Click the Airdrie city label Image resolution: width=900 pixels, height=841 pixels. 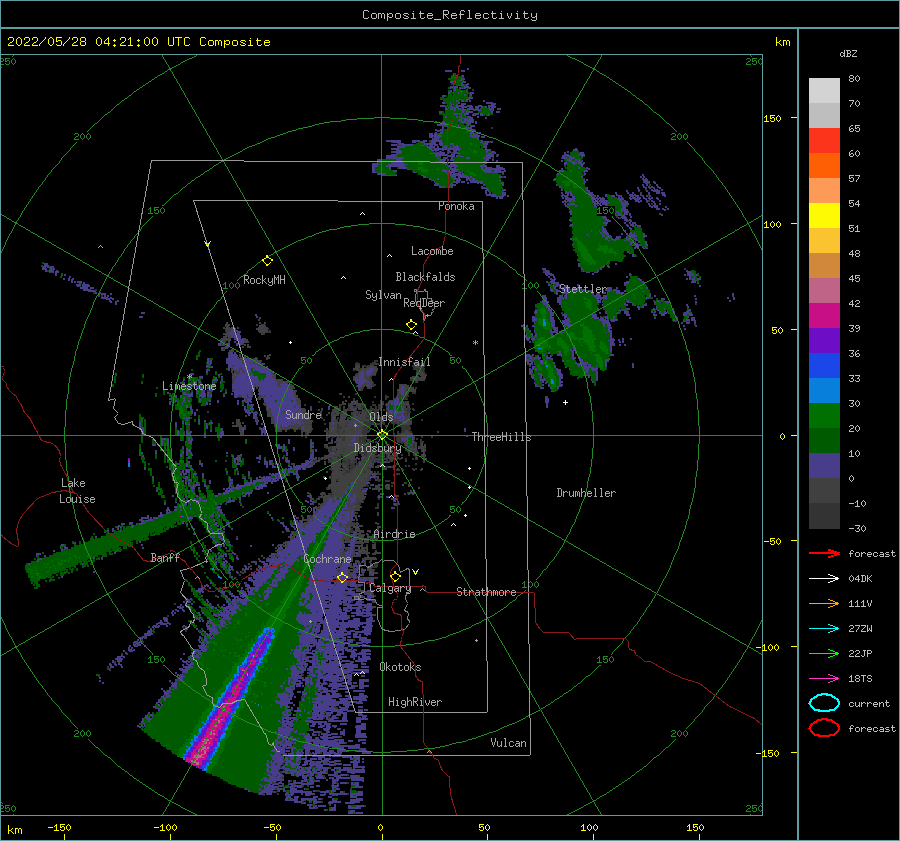[394, 534]
